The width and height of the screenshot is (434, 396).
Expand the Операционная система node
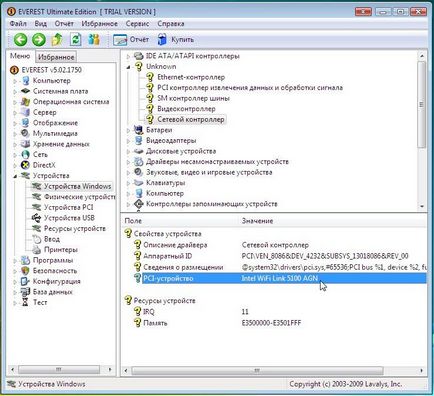pyautogui.click(x=15, y=102)
